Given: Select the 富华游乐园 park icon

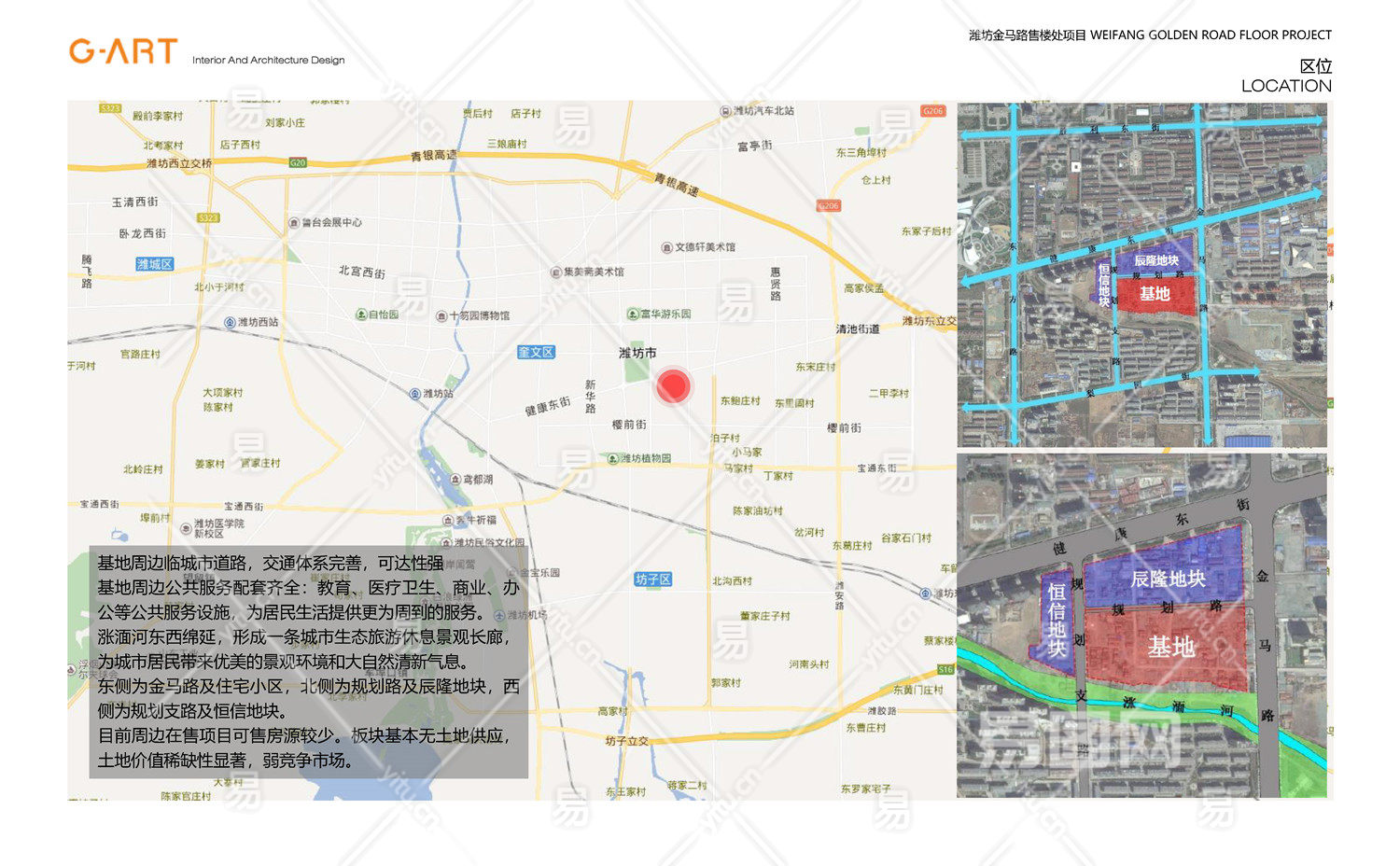Looking at the screenshot, I should tap(632, 314).
